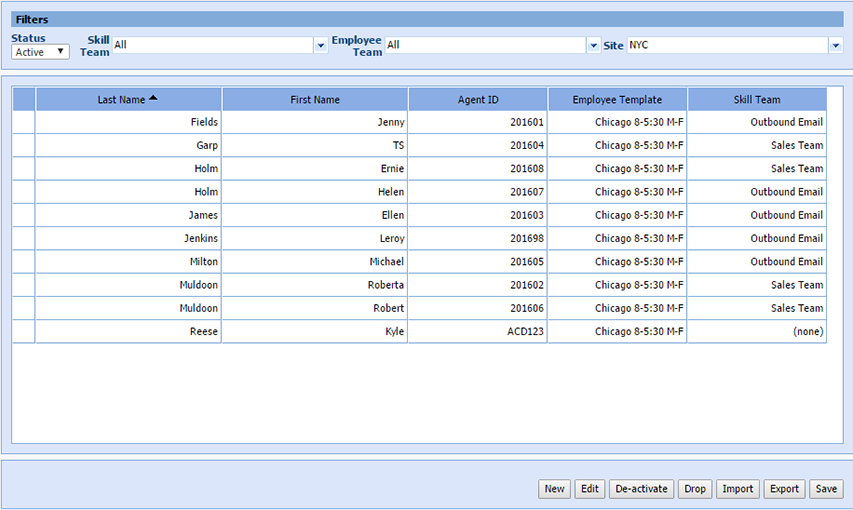Import employee records
The width and height of the screenshot is (853, 510).
(x=738, y=489)
